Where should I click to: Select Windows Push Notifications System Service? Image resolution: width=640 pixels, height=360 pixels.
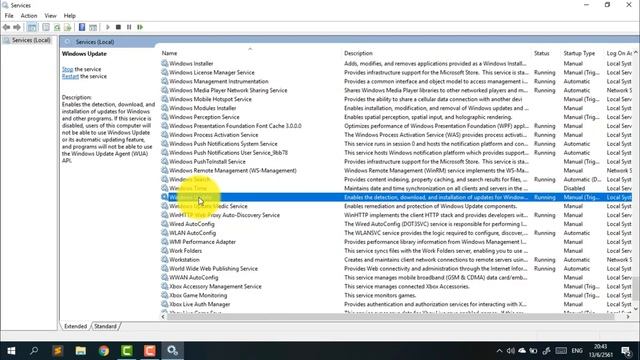click(x=223, y=144)
